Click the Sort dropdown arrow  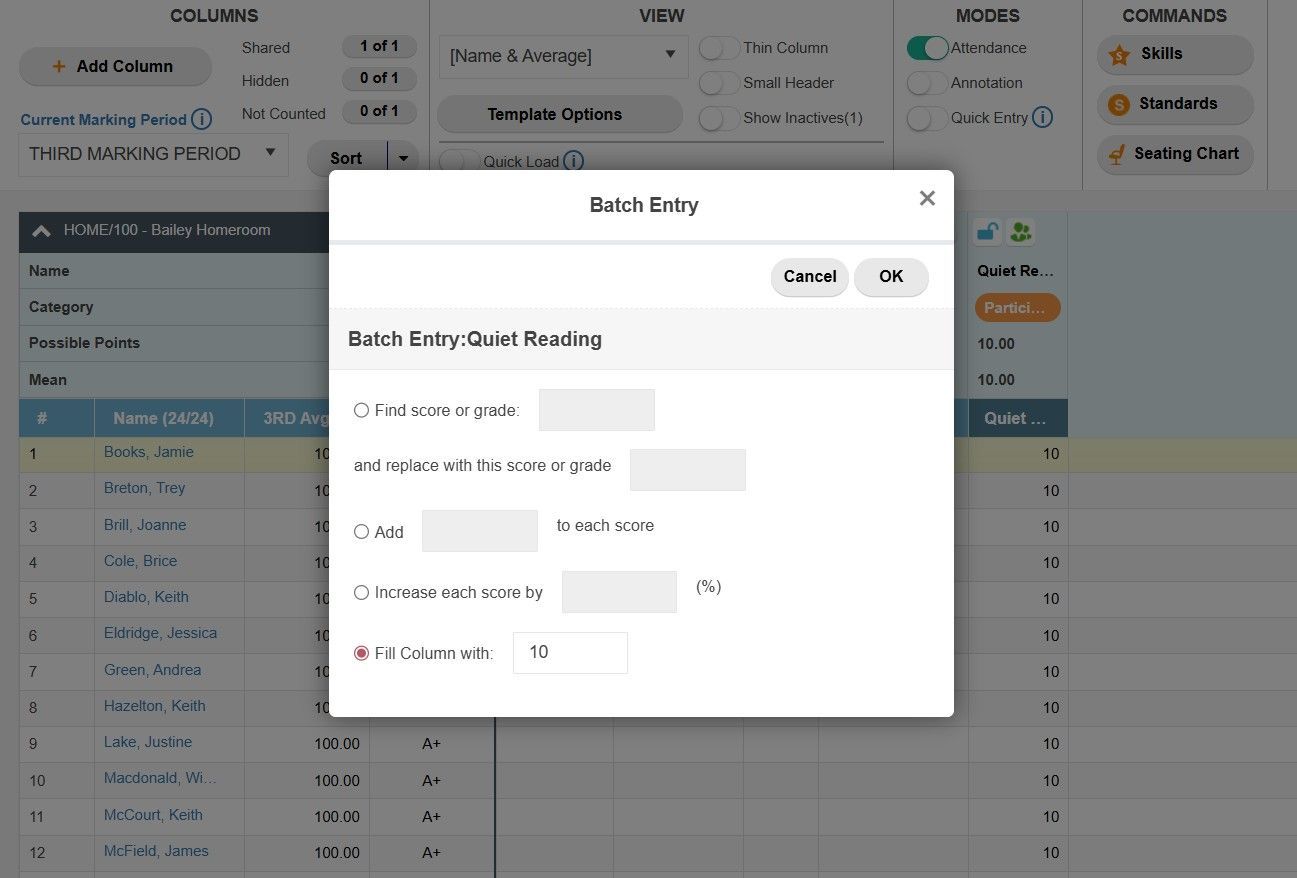[404, 158]
